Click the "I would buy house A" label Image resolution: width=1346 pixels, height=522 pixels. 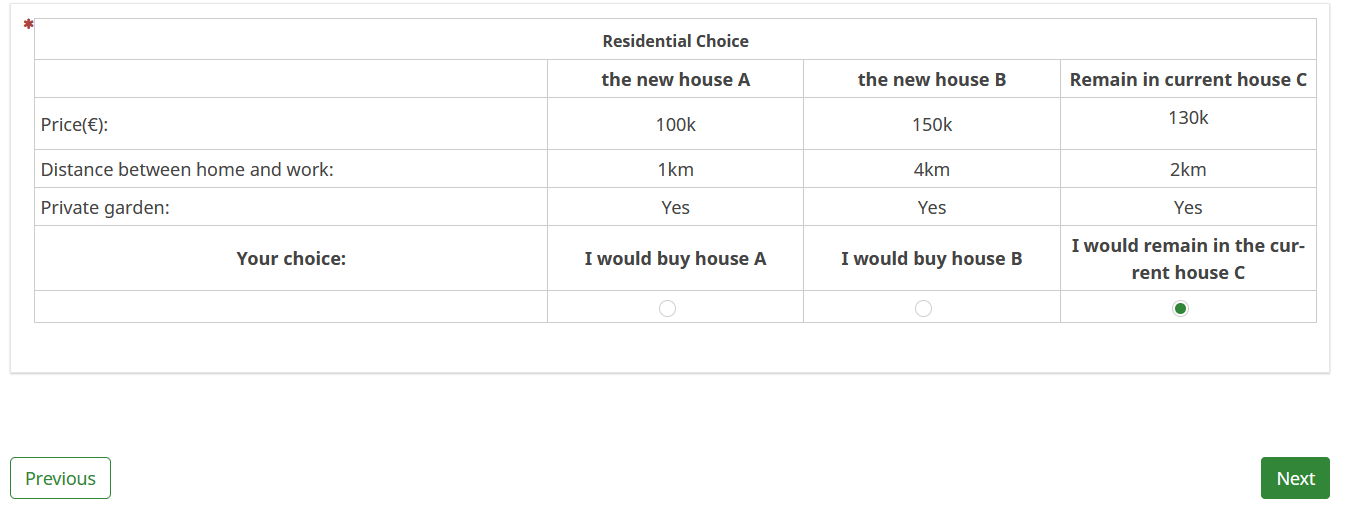coord(675,259)
